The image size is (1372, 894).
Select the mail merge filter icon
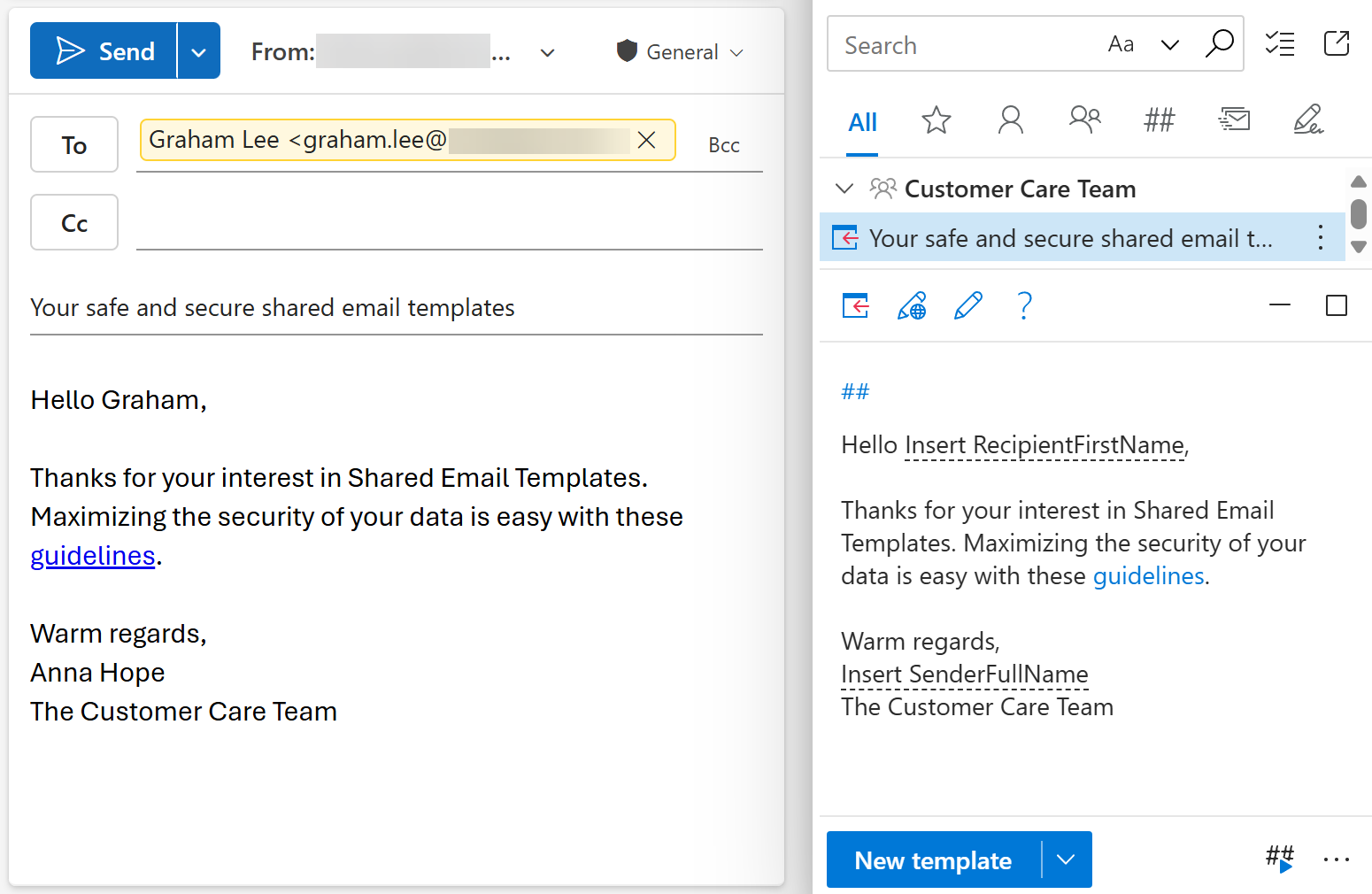tap(1234, 119)
